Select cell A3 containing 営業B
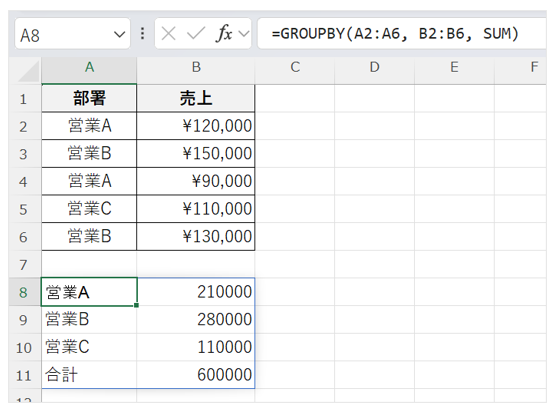This screenshot has height=418, width=558. pyautogui.click(x=89, y=154)
